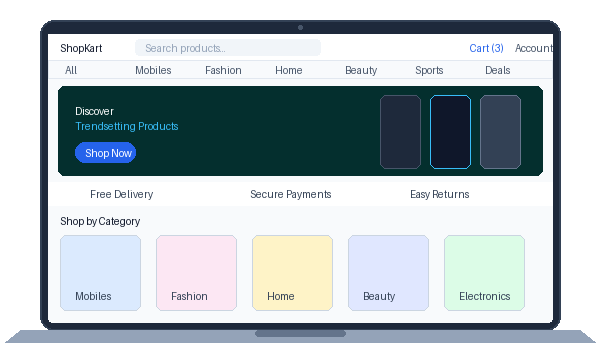Select the highlighted middle phone thumbnail in banner

point(450,132)
